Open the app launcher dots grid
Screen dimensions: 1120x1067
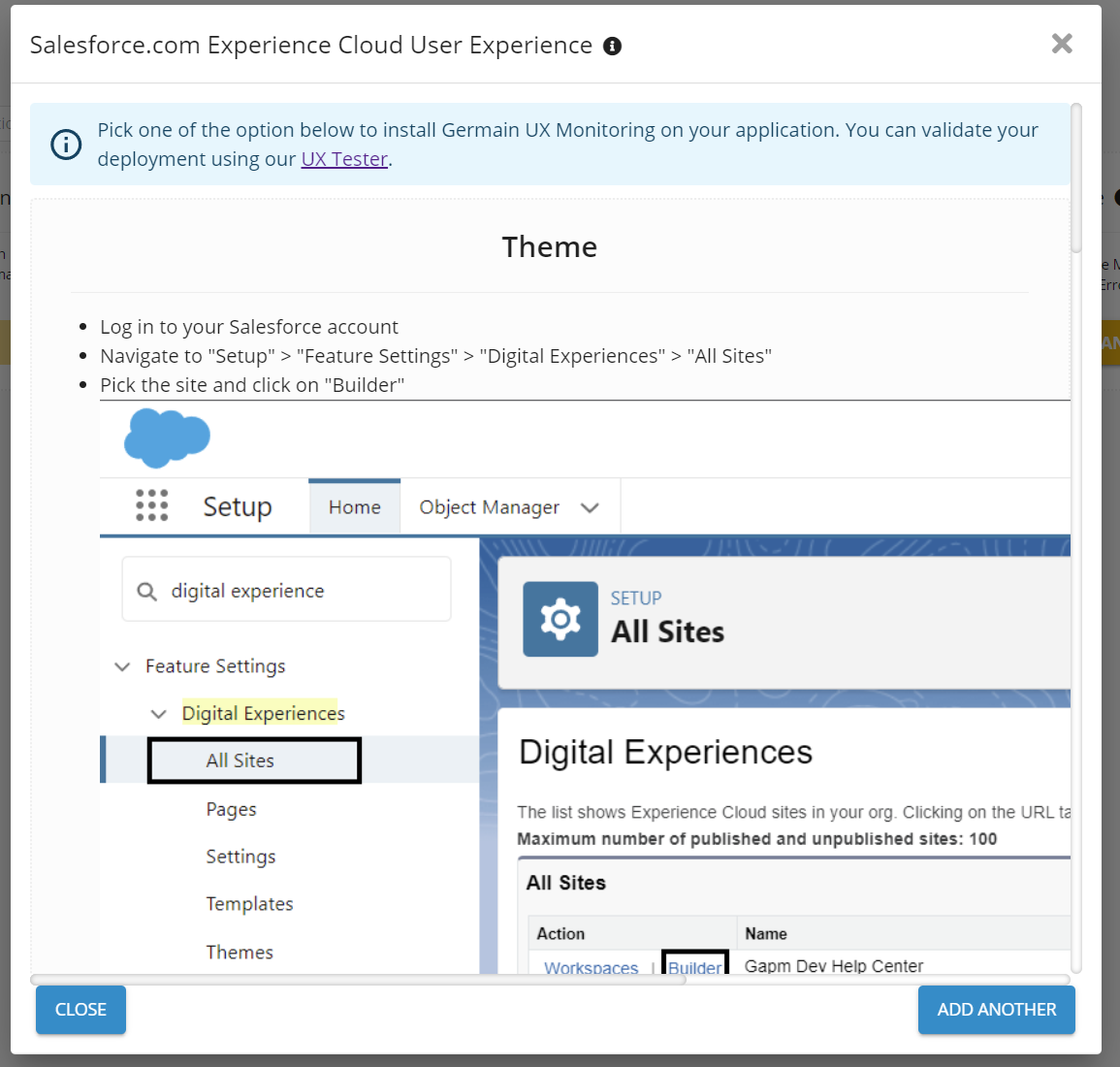click(151, 505)
